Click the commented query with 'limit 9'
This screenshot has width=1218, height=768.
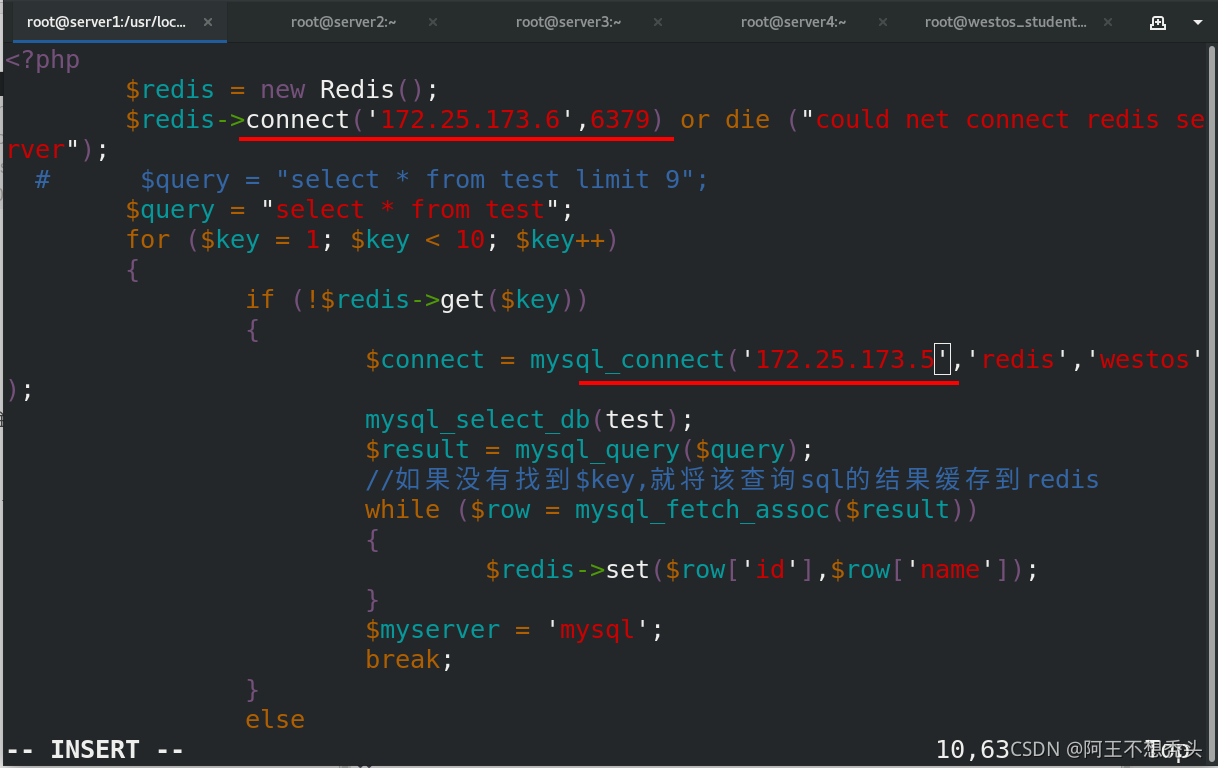(x=424, y=180)
